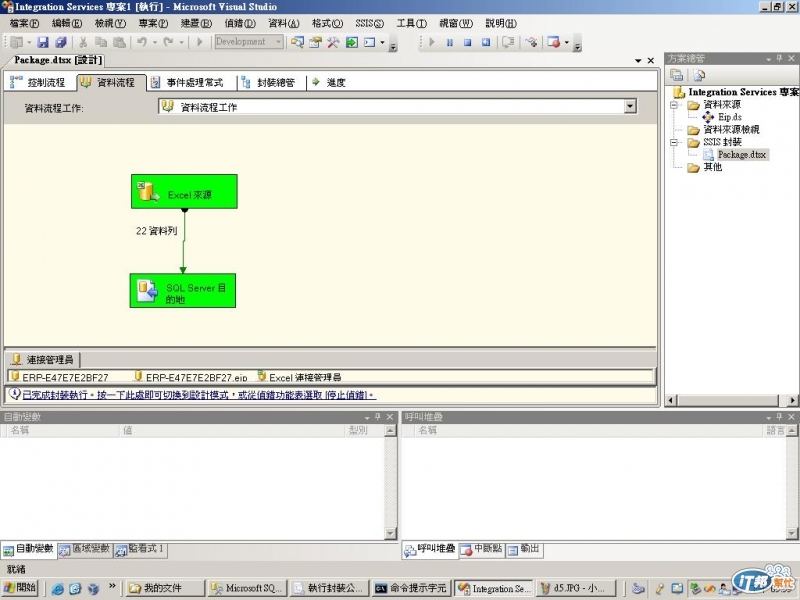Viewport: 800px width, 600px height.
Task: Open the active files dropdown in document tab bar
Action: pyautogui.click(x=638, y=61)
